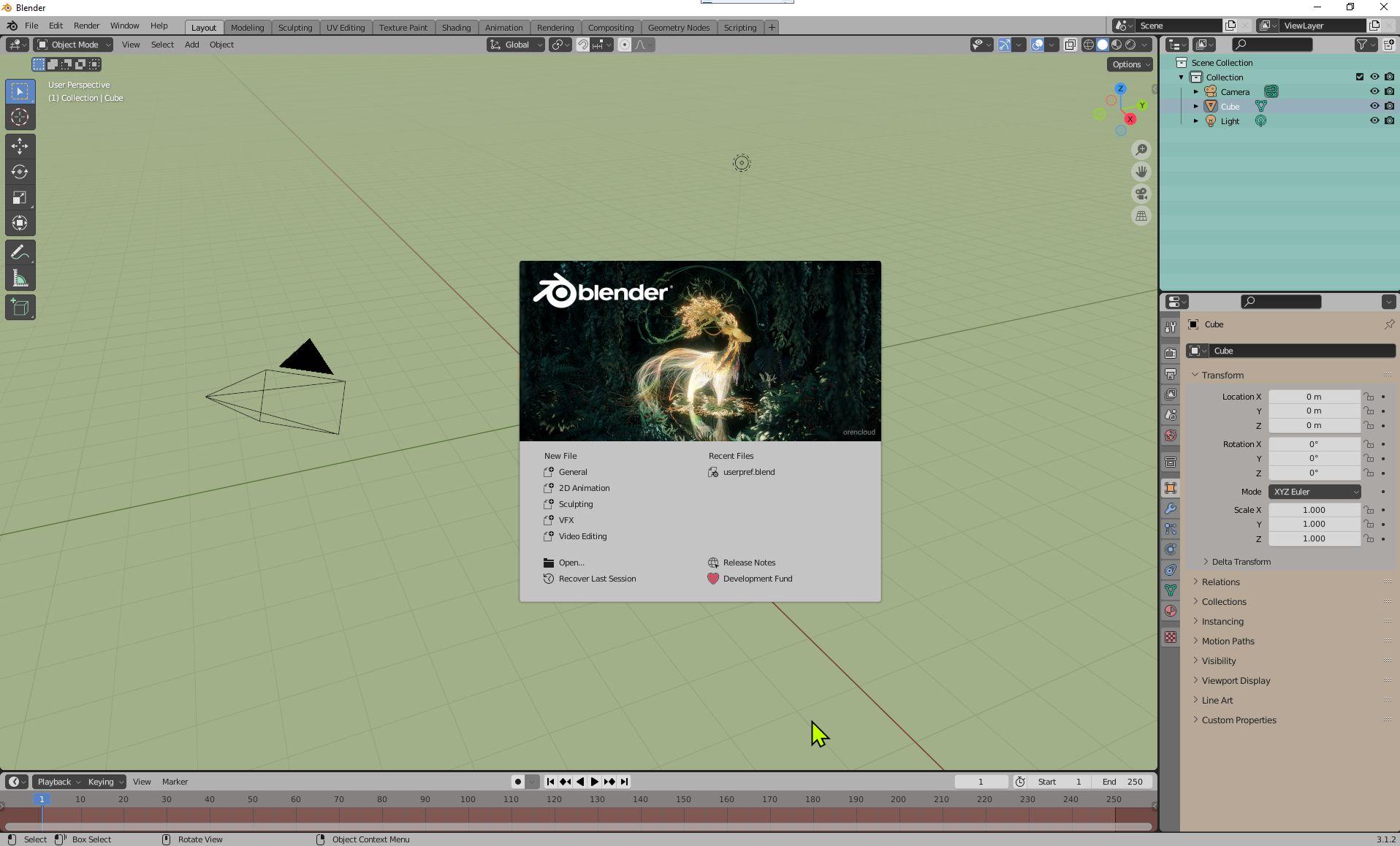Click the pan view hand icon

(x=1141, y=172)
